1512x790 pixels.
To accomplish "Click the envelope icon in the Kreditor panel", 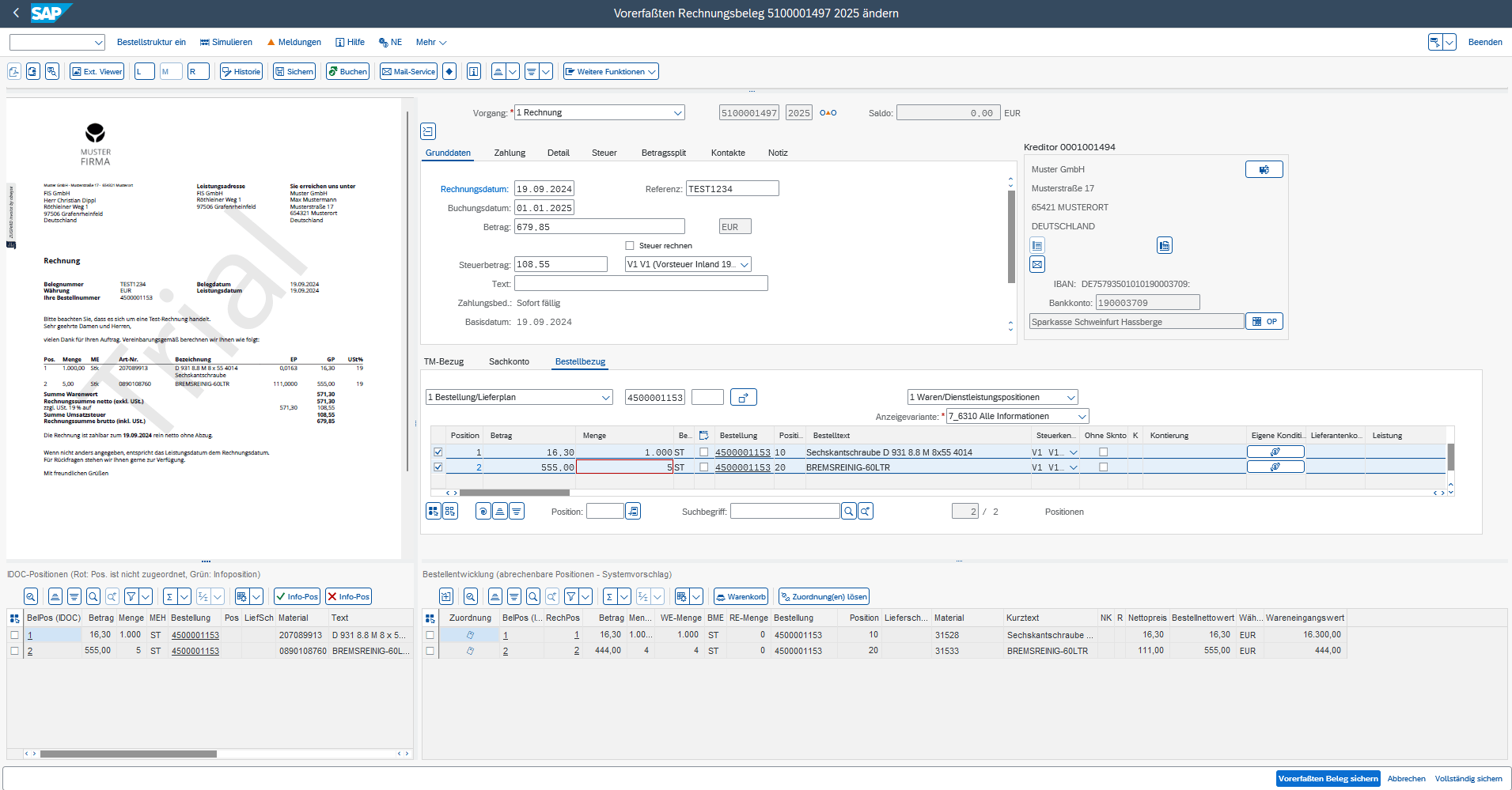I will coord(1037,264).
